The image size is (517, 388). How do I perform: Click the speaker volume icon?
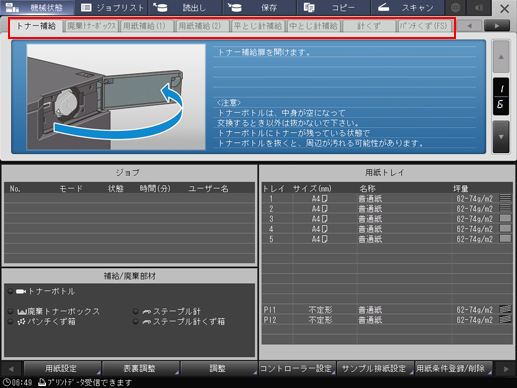(x=479, y=7)
